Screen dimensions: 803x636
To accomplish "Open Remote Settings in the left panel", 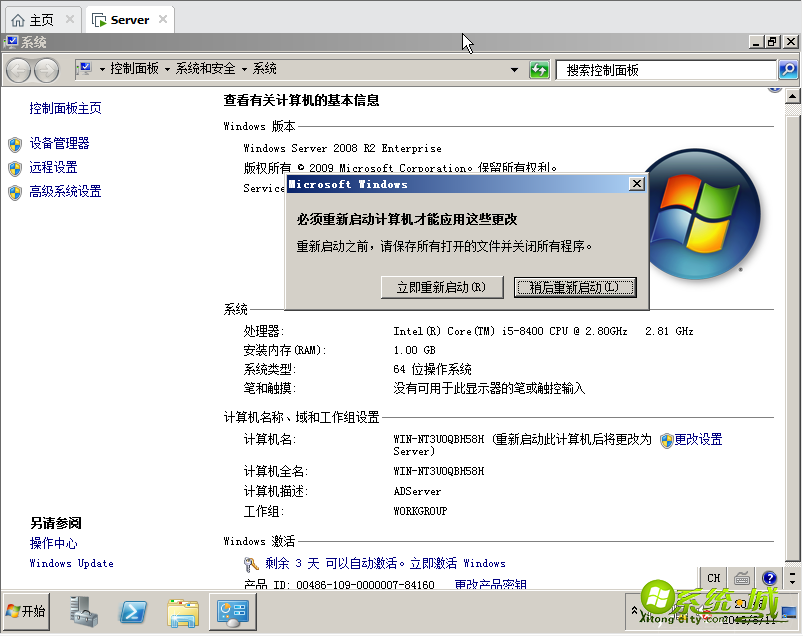I will coord(53,166).
